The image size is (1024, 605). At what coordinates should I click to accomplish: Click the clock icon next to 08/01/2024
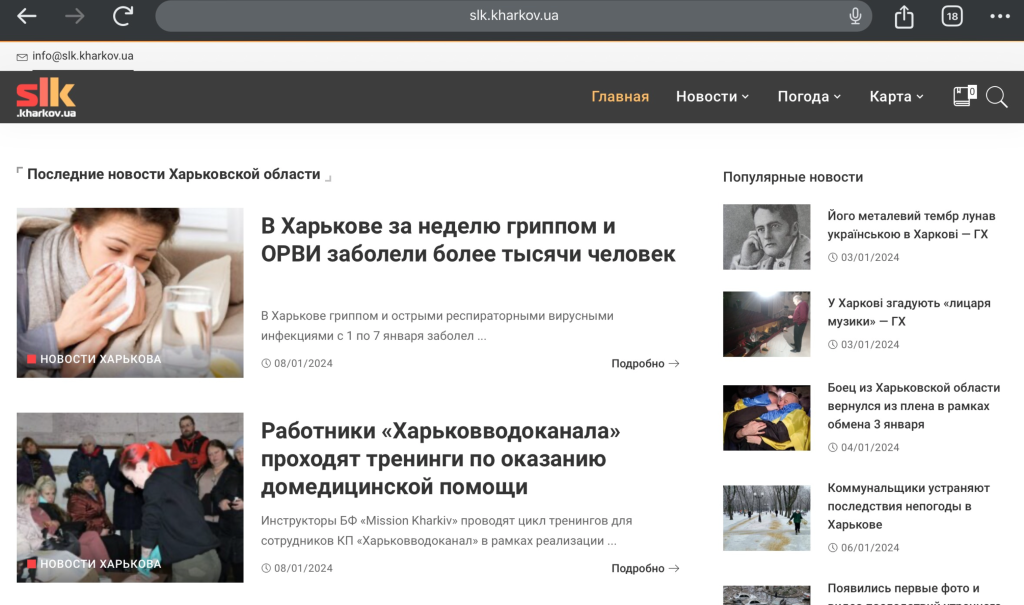[x=264, y=363]
